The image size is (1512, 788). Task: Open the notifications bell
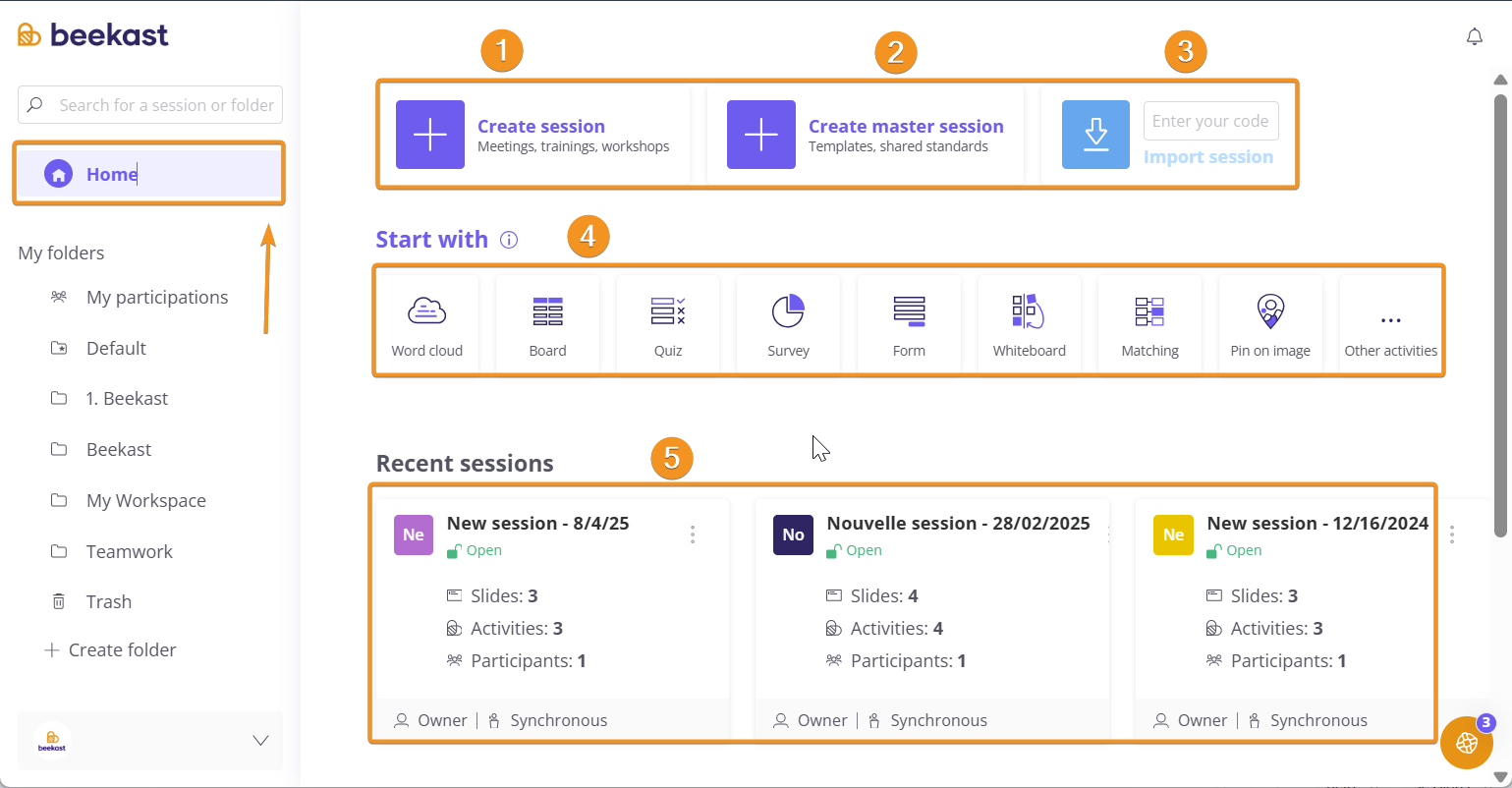pyautogui.click(x=1474, y=36)
